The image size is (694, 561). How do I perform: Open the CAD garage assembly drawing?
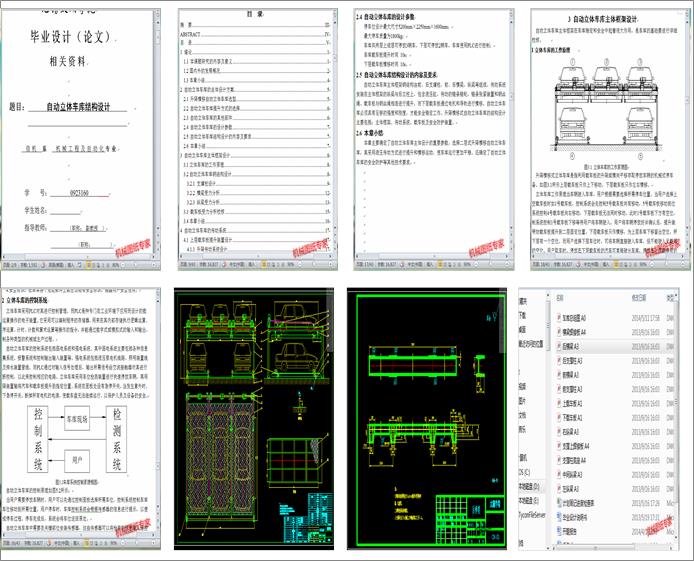pyautogui.click(x=254, y=419)
